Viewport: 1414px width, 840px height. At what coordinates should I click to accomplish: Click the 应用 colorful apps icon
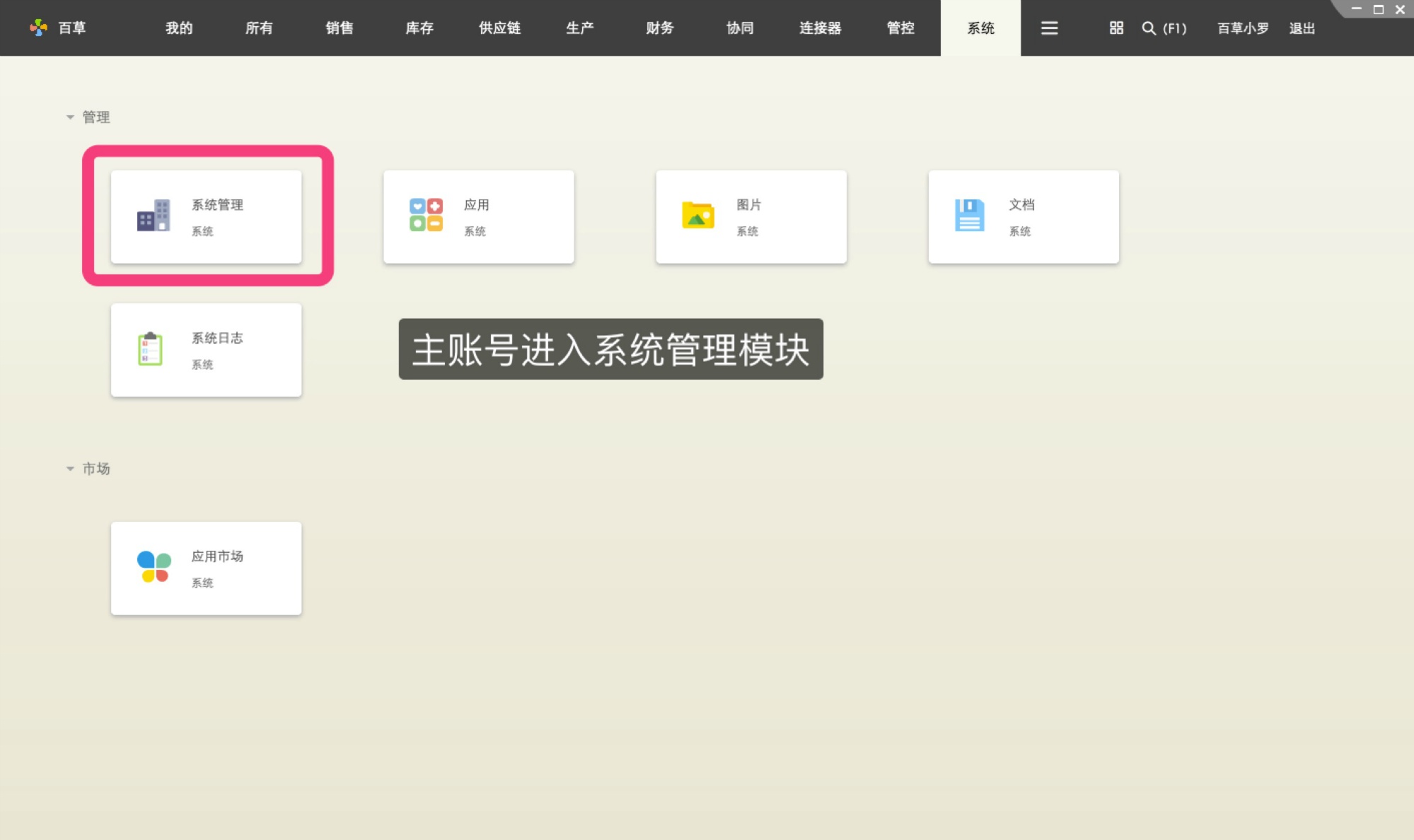click(426, 215)
